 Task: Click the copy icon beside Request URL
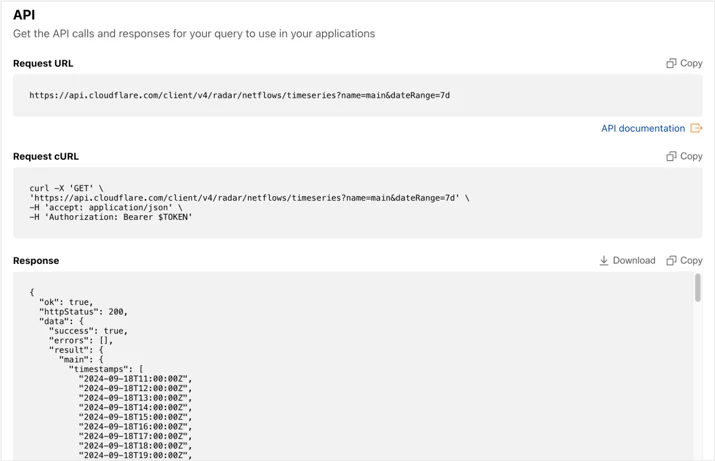pyautogui.click(x=671, y=63)
